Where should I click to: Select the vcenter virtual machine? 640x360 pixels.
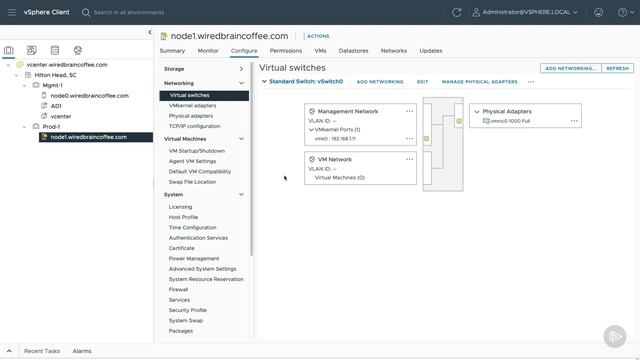tap(61, 116)
